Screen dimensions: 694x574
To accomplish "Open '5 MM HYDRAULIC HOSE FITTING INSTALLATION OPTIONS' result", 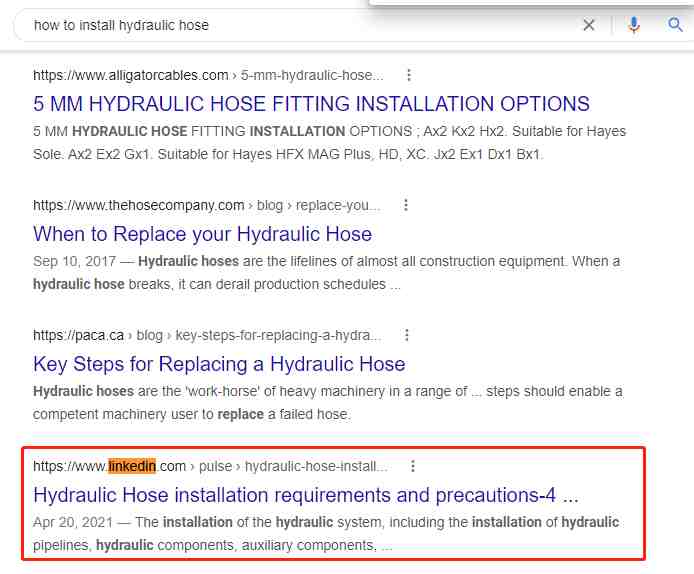I will click(x=311, y=104).
